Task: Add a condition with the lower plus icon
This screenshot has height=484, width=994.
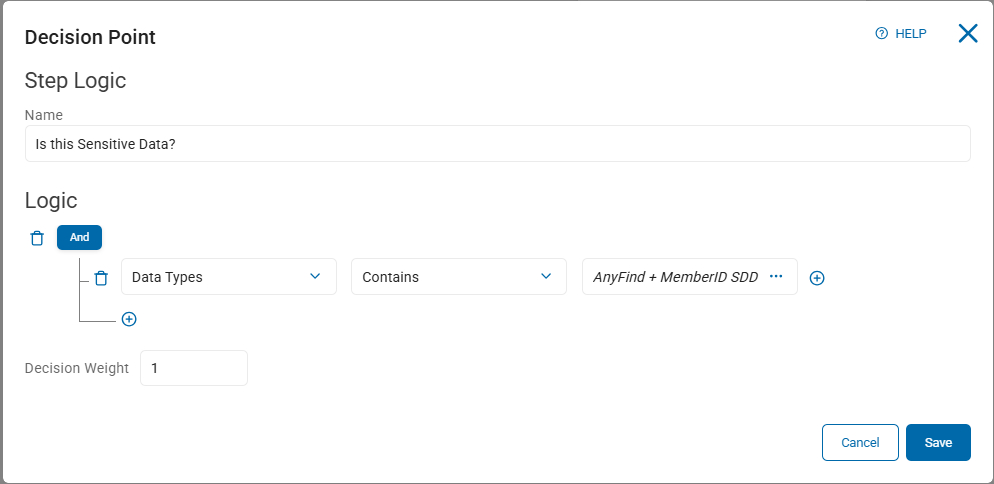Action: pyautogui.click(x=129, y=319)
